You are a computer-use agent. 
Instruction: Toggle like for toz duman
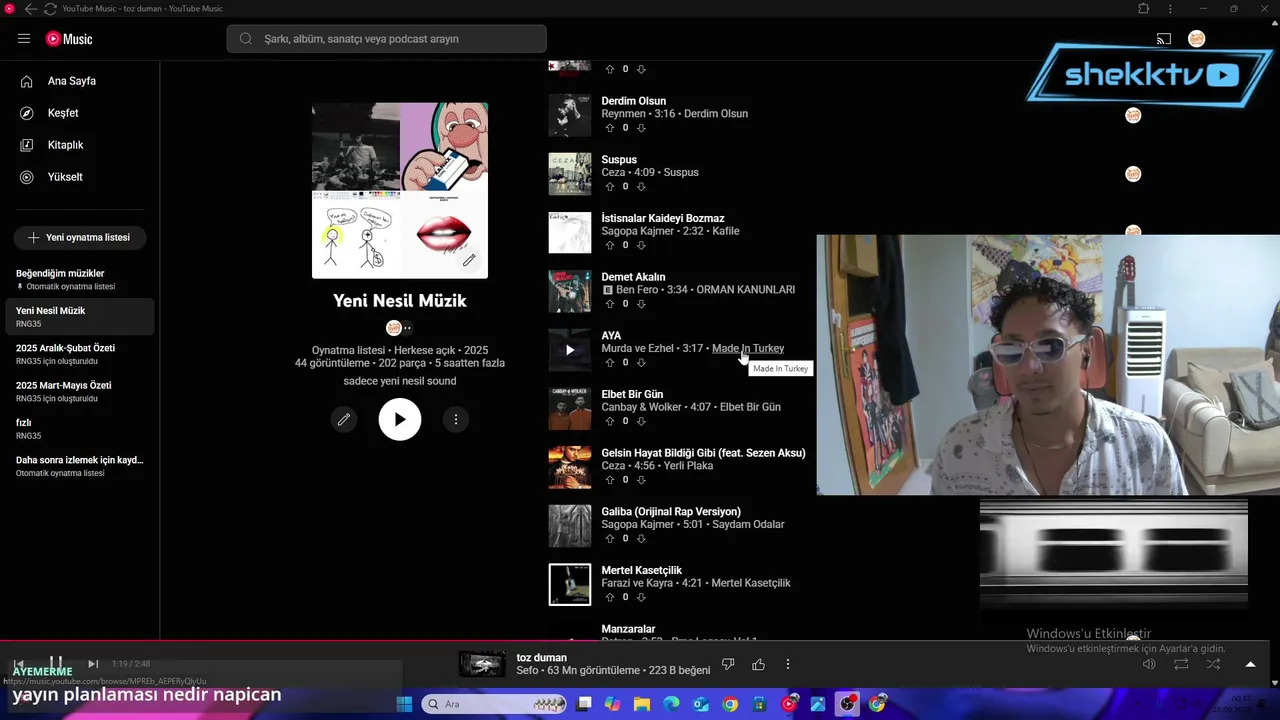point(758,664)
